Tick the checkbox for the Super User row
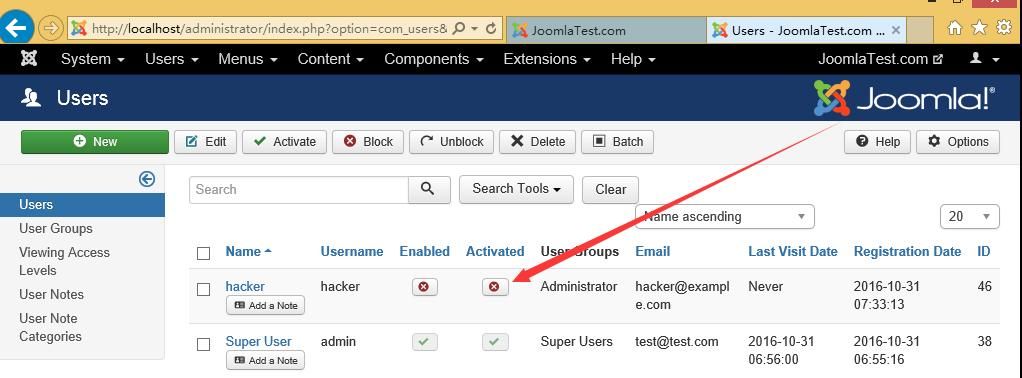The width and height of the screenshot is (1022, 378). pos(204,344)
